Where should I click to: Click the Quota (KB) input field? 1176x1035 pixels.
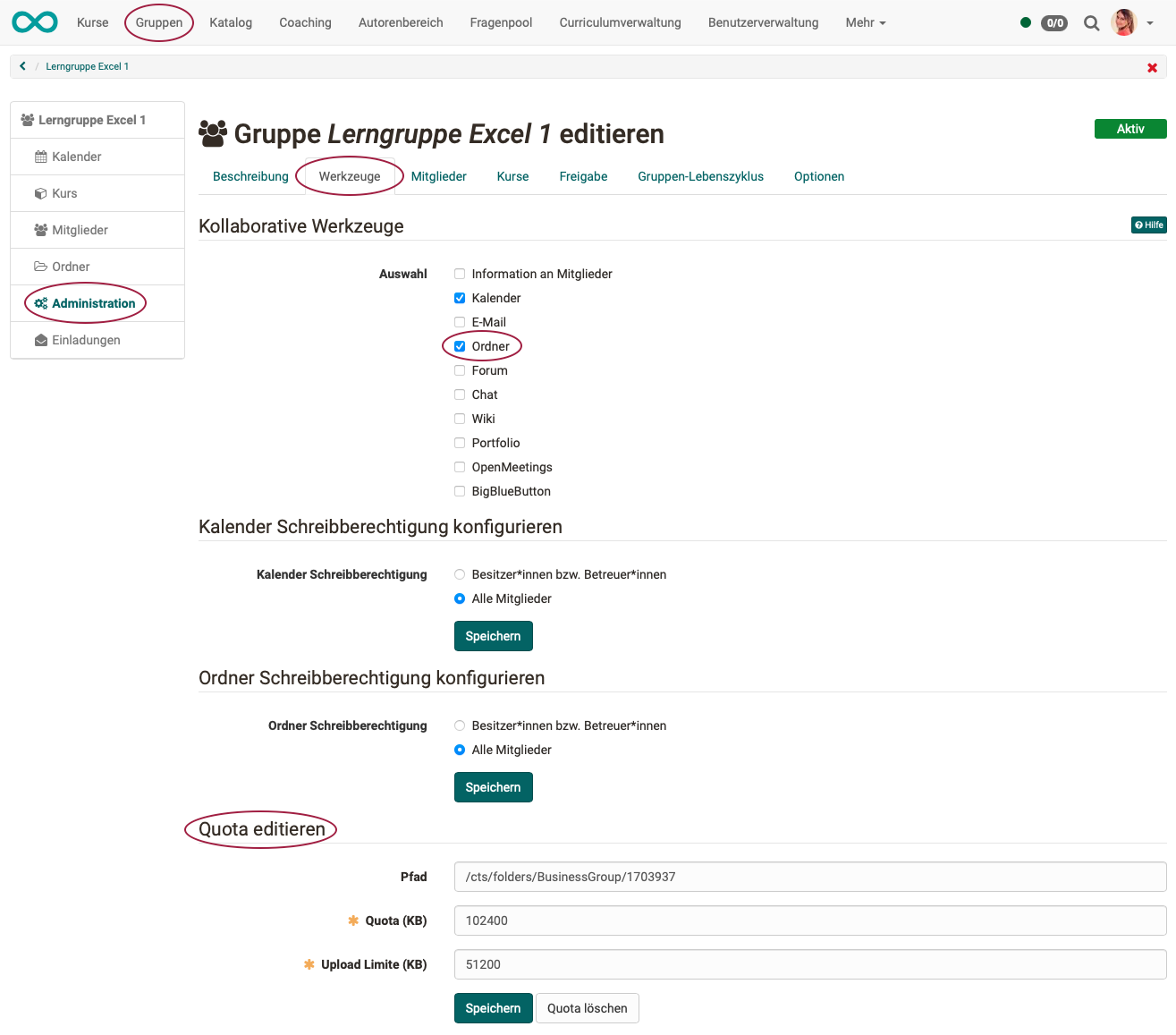(x=809, y=920)
